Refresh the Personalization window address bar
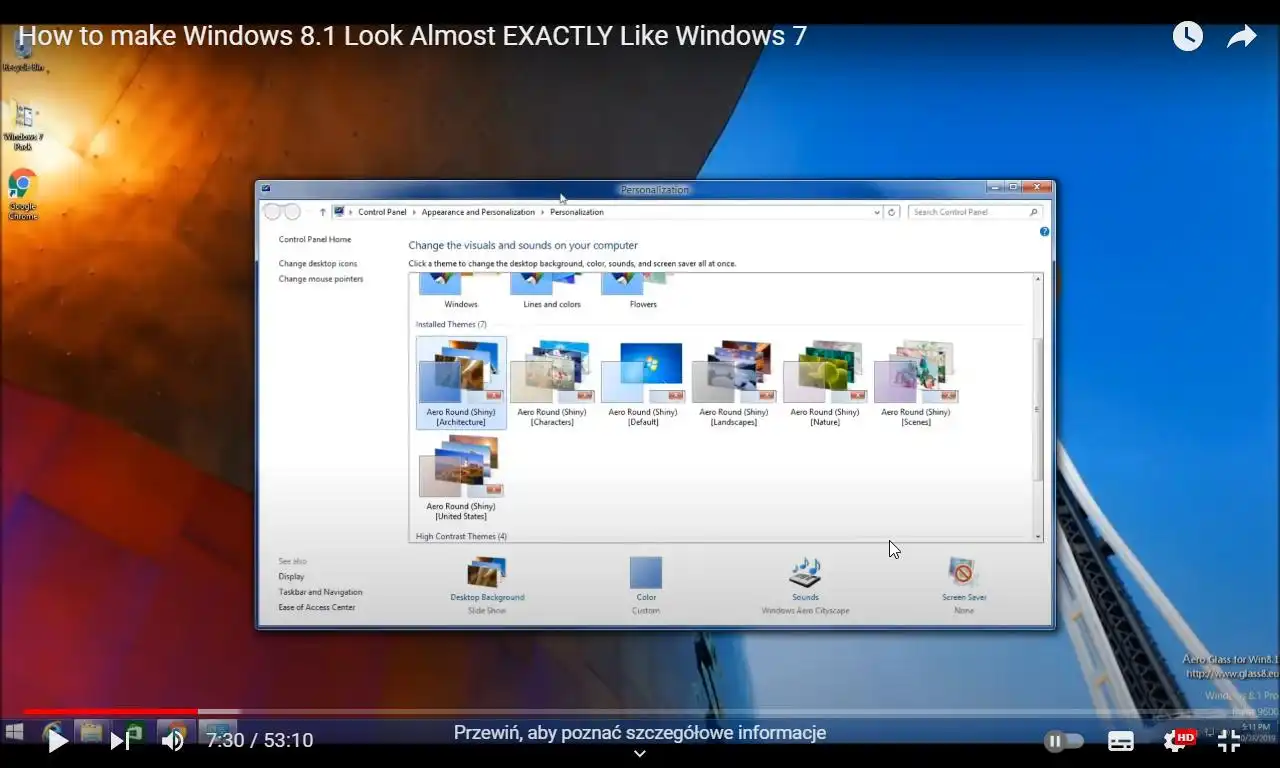Screen dimensions: 1280x768 (892, 212)
